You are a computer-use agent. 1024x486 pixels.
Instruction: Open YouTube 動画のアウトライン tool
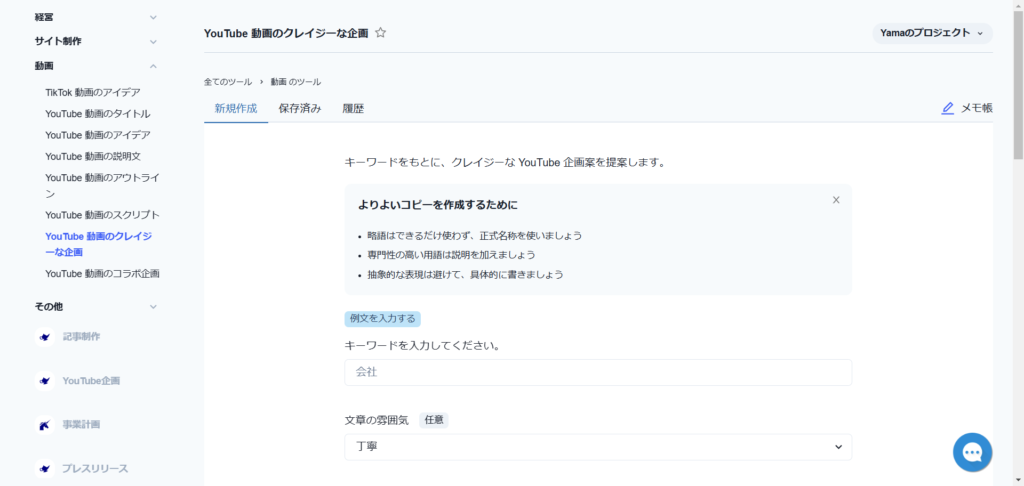[x=103, y=186]
